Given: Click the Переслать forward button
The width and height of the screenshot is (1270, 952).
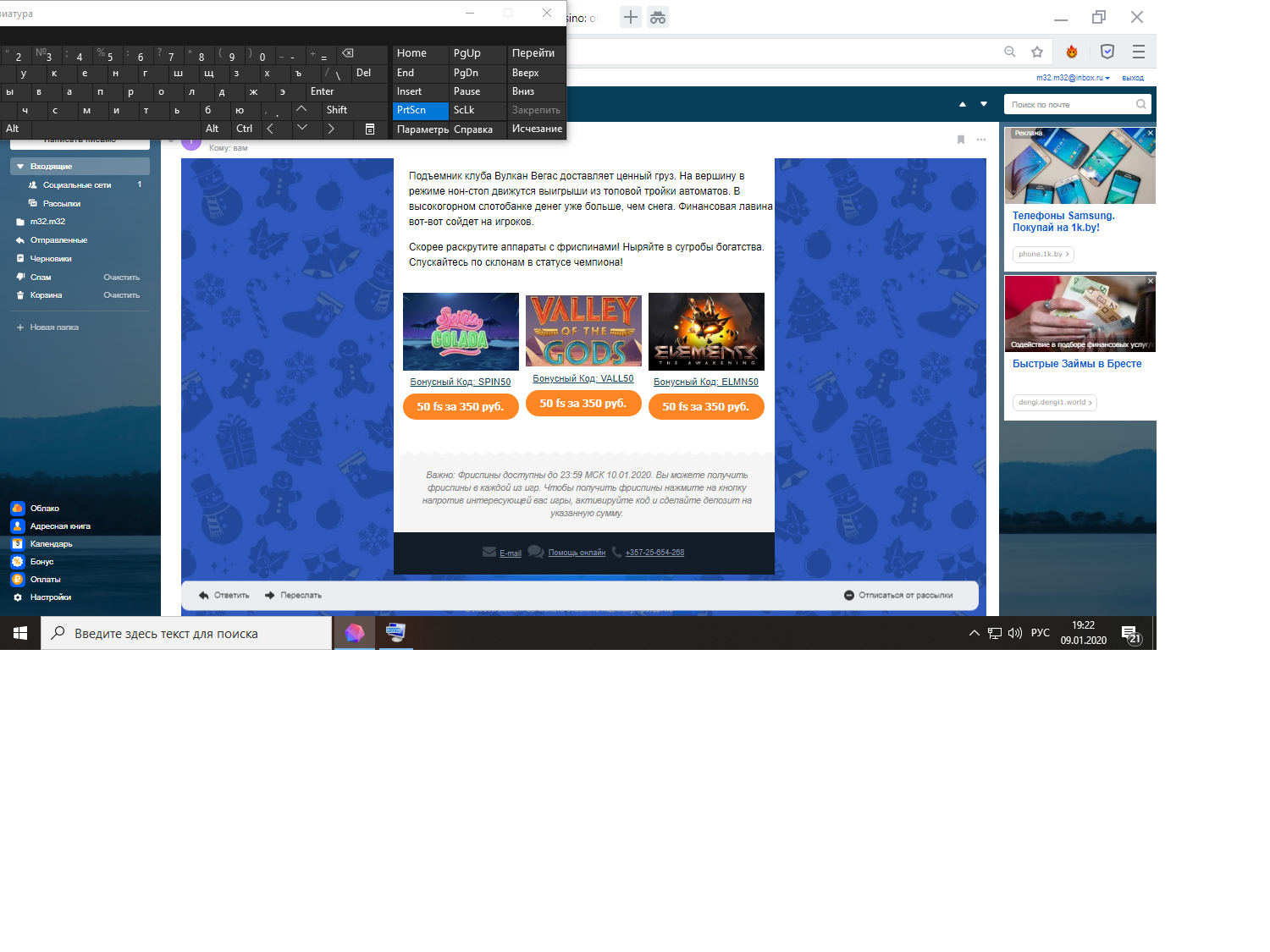Looking at the screenshot, I should click(x=293, y=595).
